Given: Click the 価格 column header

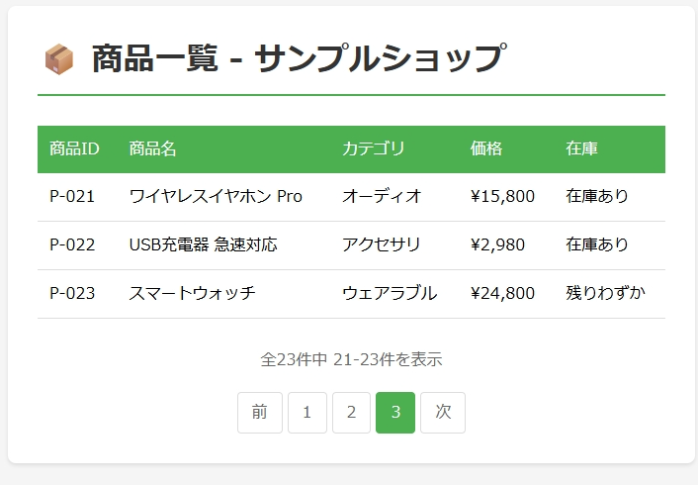Looking at the screenshot, I should [x=486, y=149].
